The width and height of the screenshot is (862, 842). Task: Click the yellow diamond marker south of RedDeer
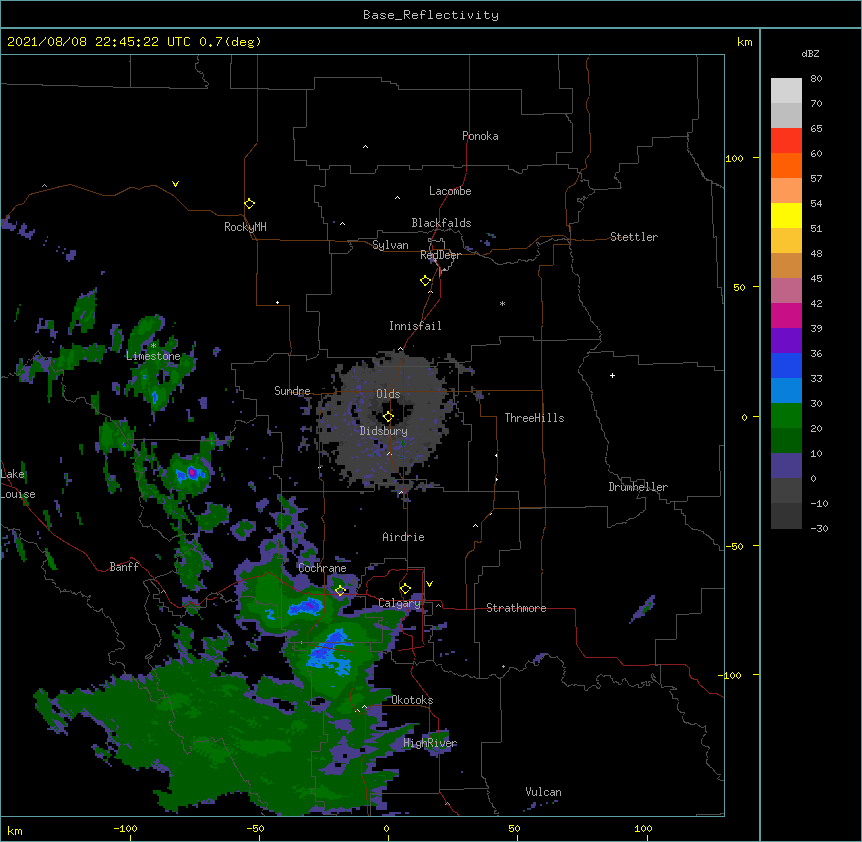[x=425, y=281]
